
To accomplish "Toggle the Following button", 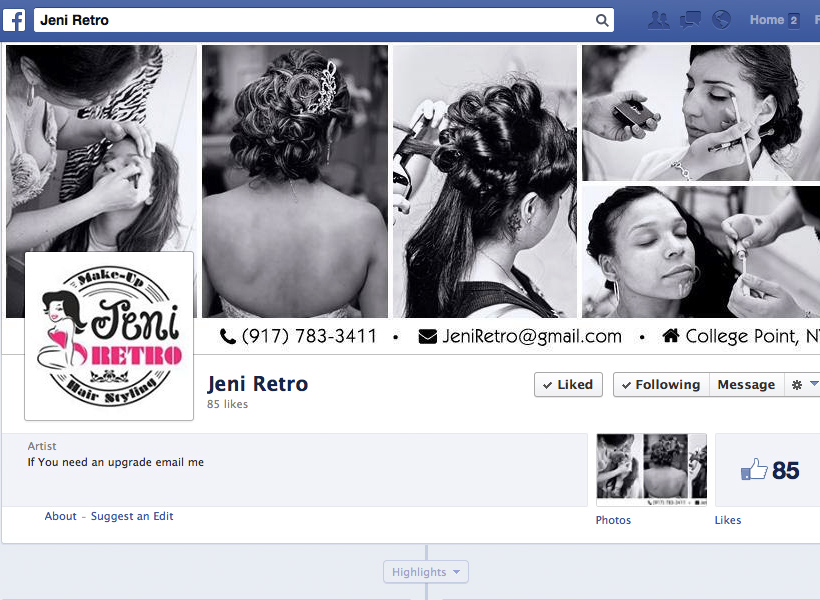I will click(660, 385).
